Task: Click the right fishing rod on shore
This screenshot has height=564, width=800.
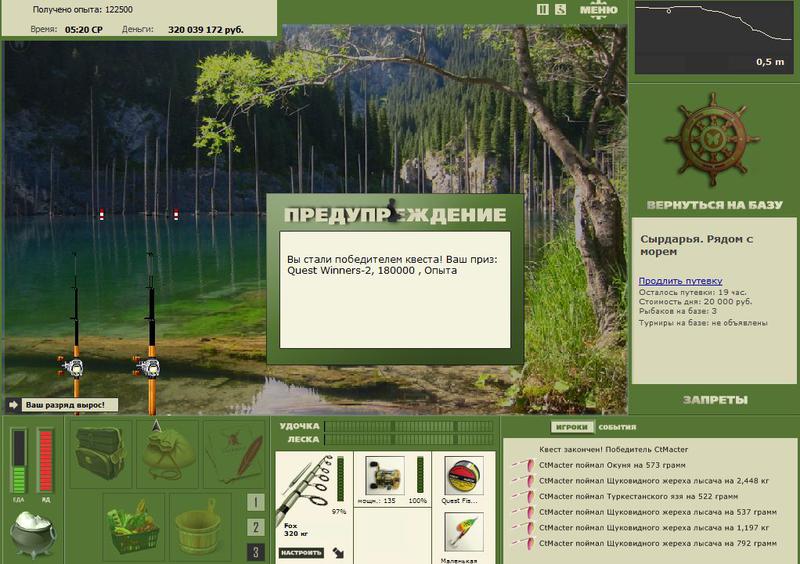Action: coord(150,332)
